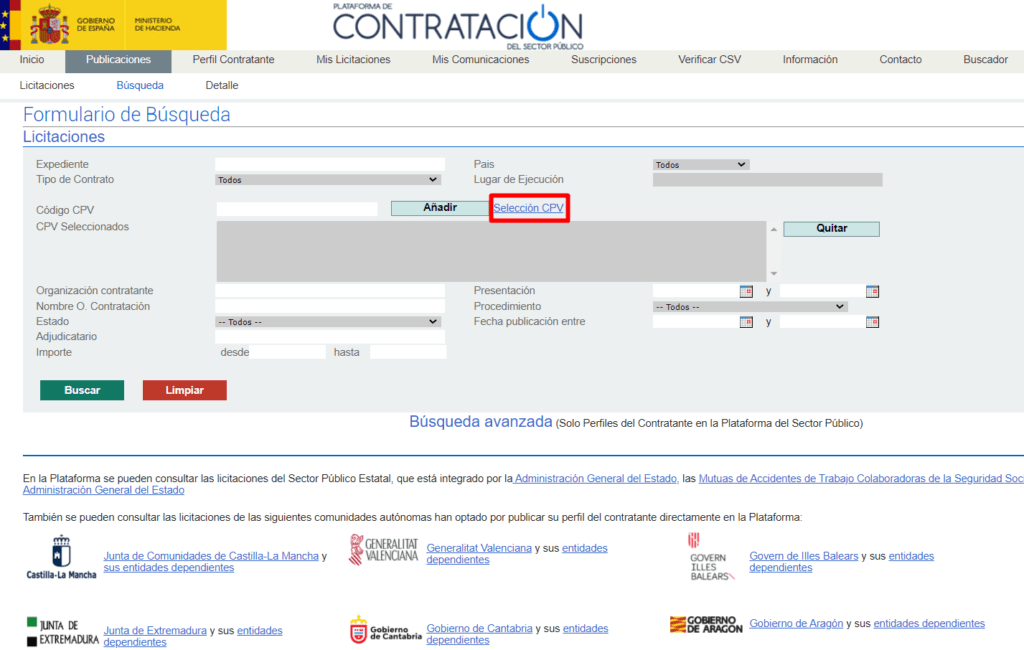The width and height of the screenshot is (1024, 650).
Task: Click the Junta de Extremadura logo
Action: pos(62,632)
